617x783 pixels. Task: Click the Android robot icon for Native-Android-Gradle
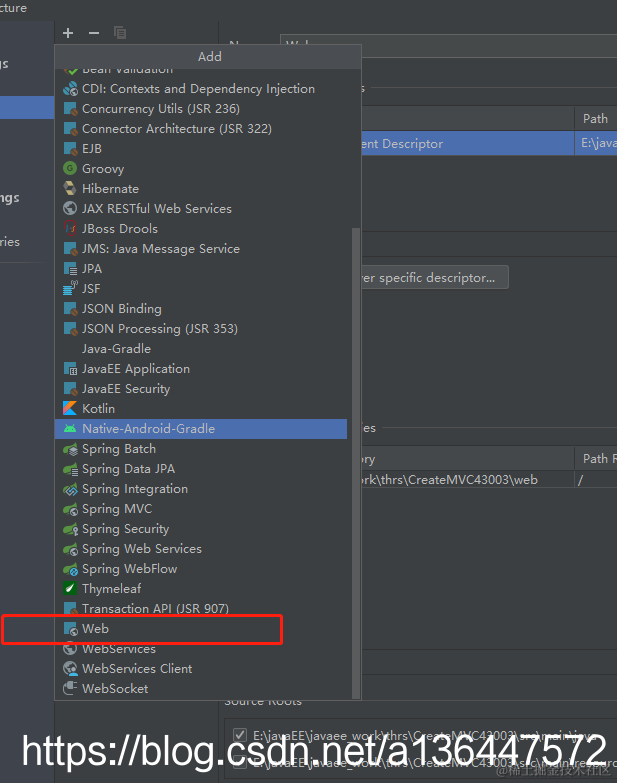tap(70, 428)
